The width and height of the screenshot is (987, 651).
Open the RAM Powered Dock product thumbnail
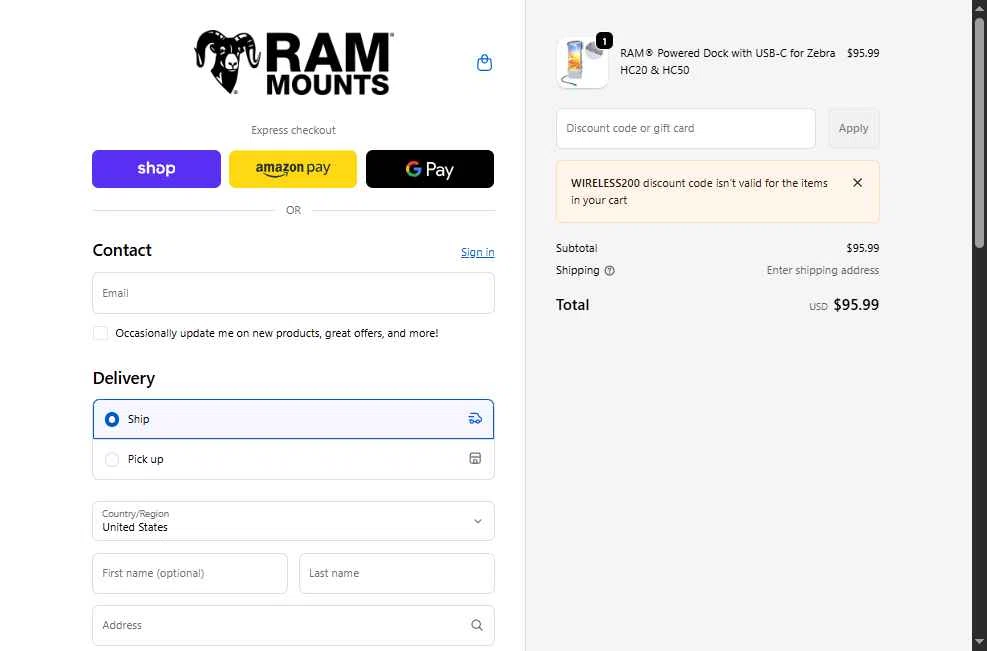click(582, 62)
